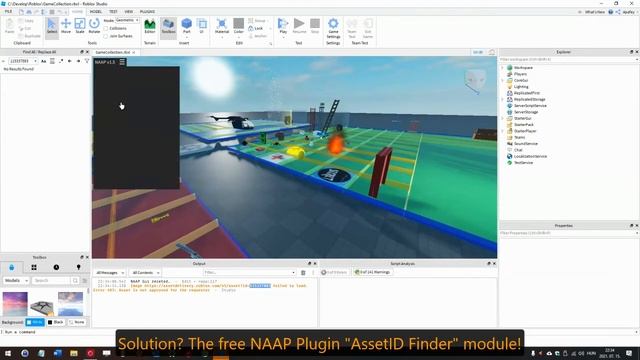Select the None background option in Toolbox
Image resolution: width=640 pixels, height=360 pixels.
(x=77, y=322)
